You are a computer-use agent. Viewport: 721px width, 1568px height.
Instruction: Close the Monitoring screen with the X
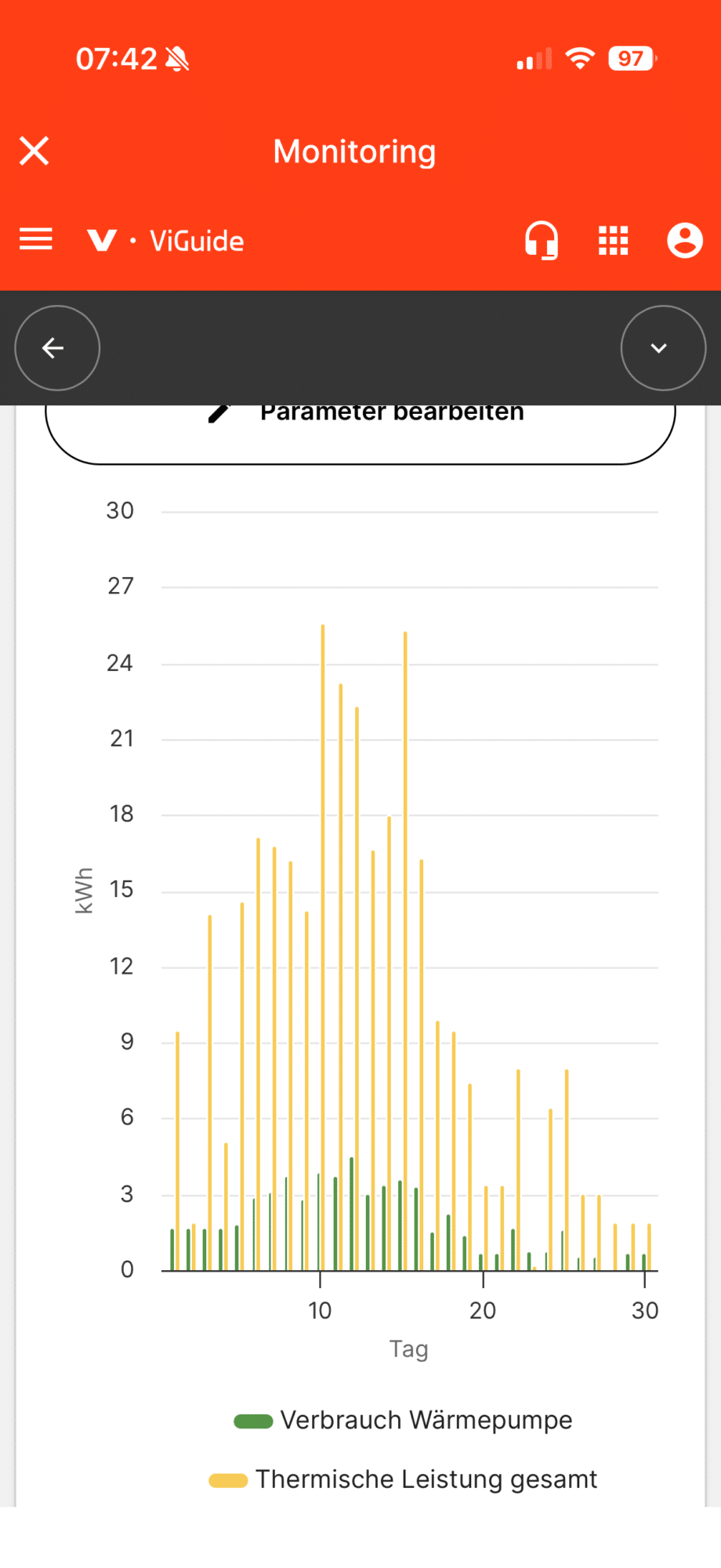34,151
